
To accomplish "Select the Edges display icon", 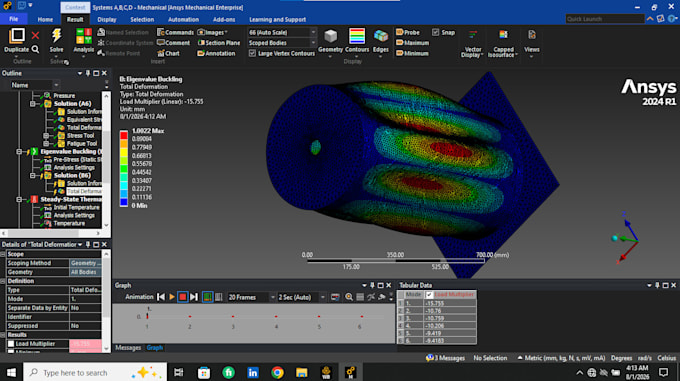I will (381, 36).
